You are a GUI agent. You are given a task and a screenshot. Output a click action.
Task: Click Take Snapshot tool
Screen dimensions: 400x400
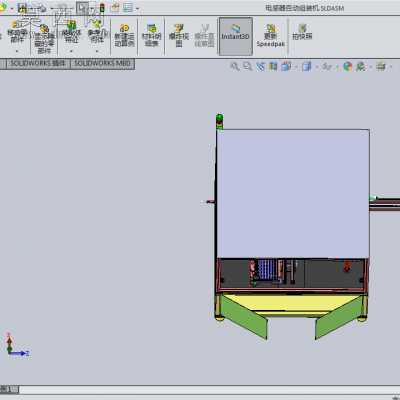pos(302,32)
